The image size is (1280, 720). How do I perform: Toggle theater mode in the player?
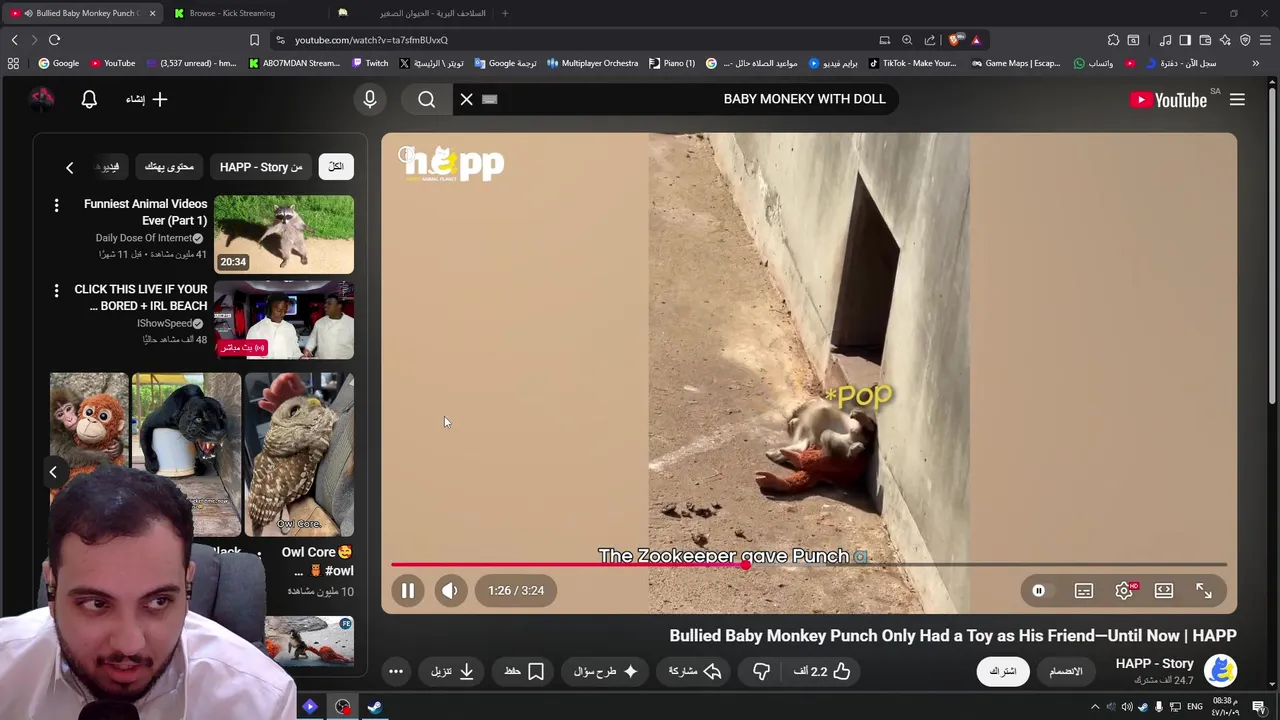click(x=1164, y=590)
